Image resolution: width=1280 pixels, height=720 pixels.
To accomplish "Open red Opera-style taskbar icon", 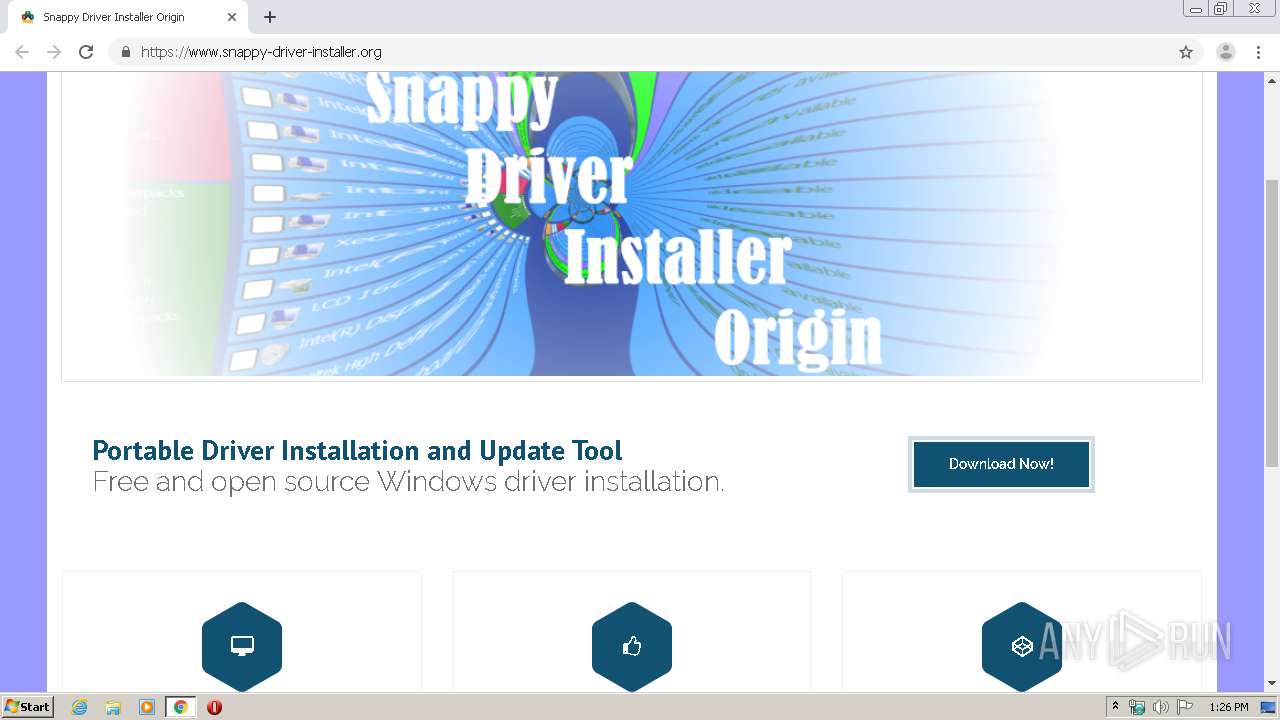I will (x=214, y=707).
